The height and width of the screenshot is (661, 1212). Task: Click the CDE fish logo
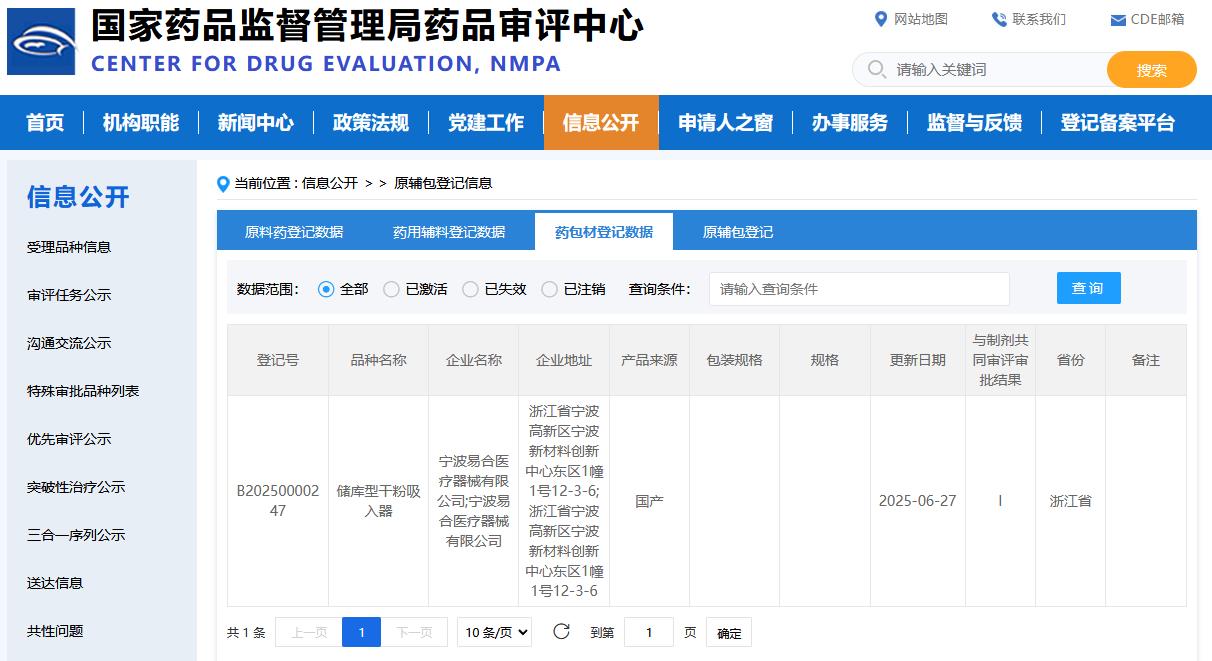coord(41,42)
